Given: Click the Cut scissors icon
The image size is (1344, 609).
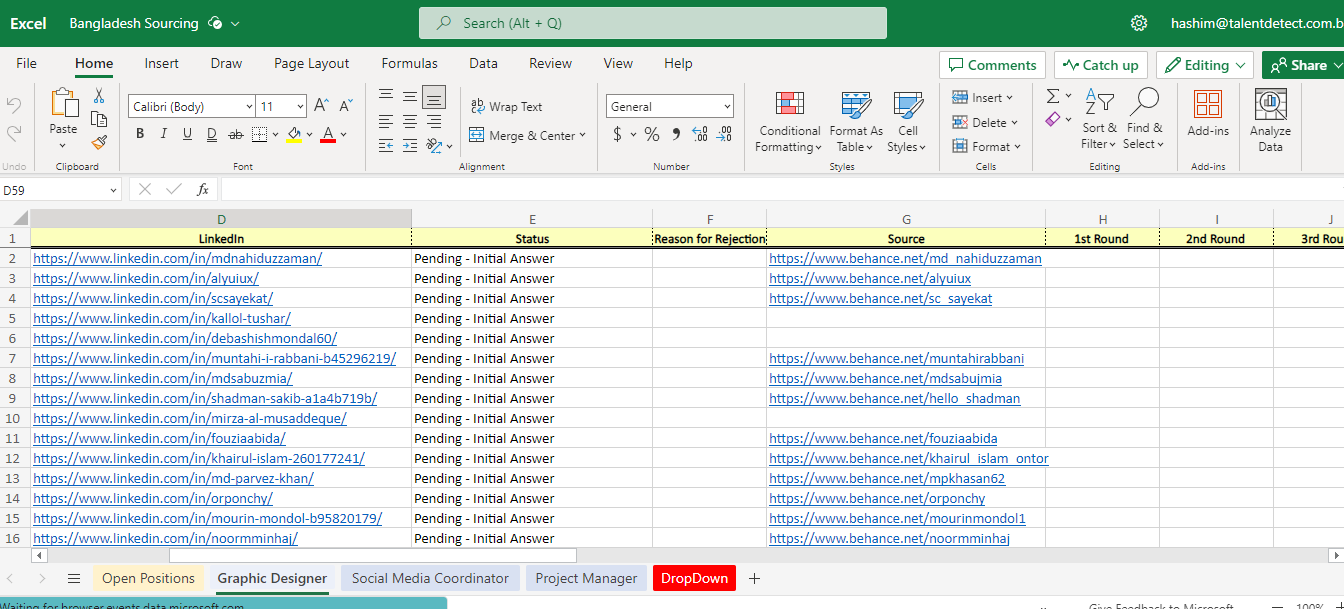Looking at the screenshot, I should [99, 96].
